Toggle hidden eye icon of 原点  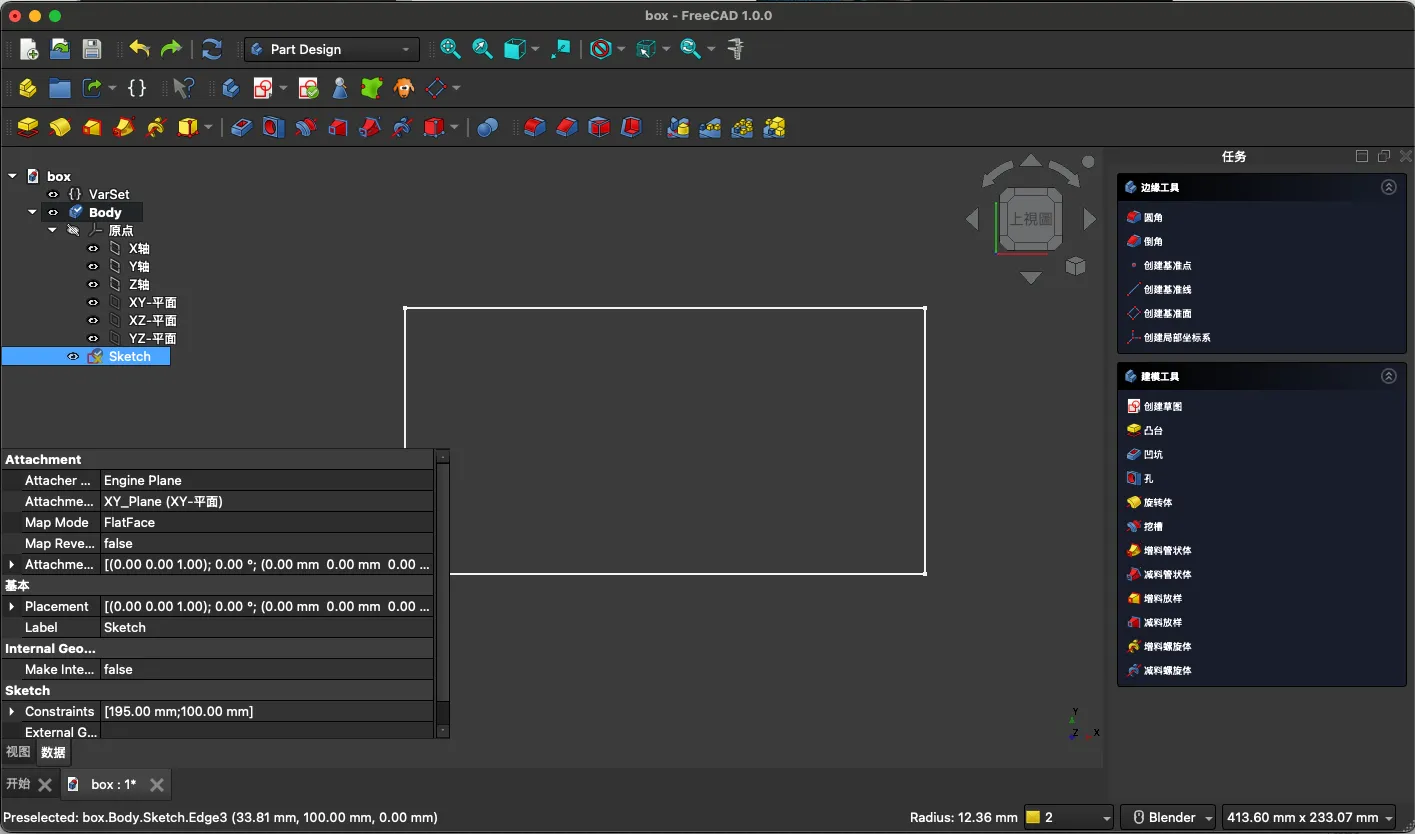click(73, 231)
